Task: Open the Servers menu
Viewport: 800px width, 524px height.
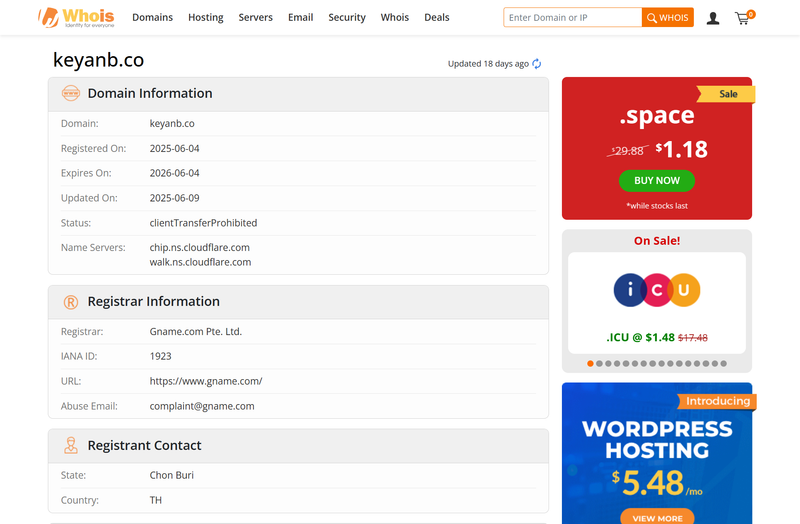Action: 256,17
